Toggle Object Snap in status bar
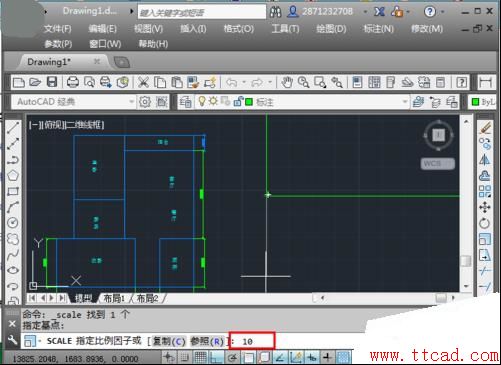The width and height of the screenshot is (501, 365). coord(248,358)
